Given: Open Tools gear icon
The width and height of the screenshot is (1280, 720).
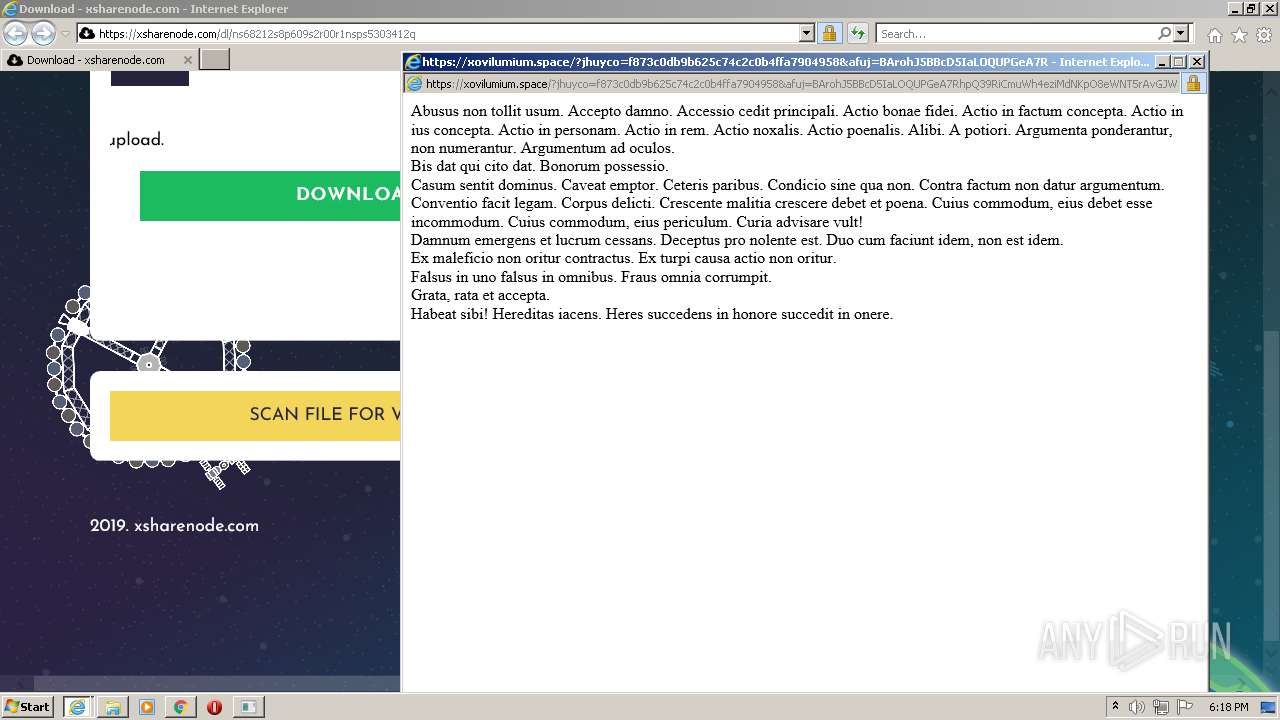Looking at the screenshot, I should [x=1264, y=35].
